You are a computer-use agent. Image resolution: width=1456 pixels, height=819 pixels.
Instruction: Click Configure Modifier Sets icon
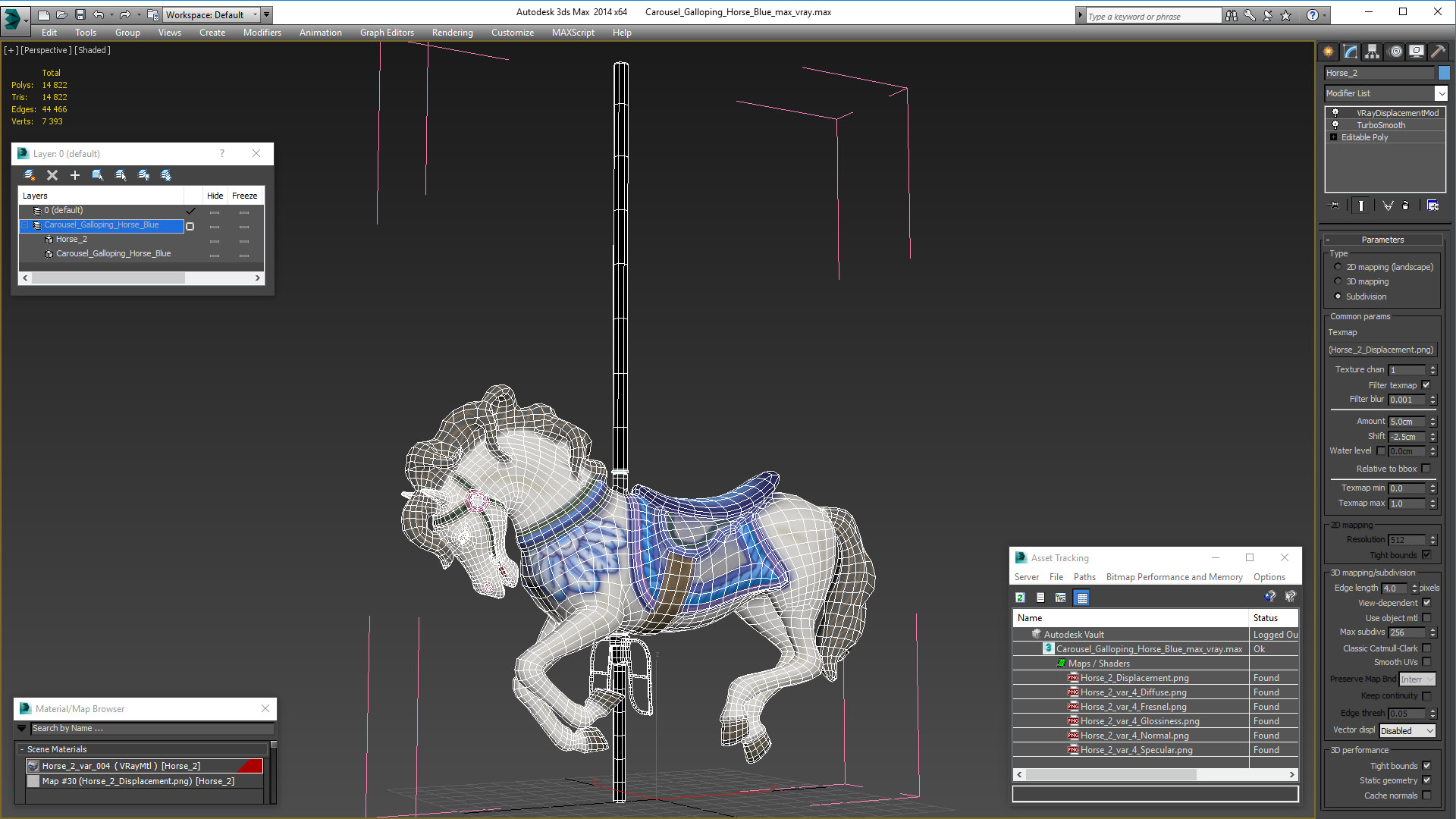point(1432,206)
